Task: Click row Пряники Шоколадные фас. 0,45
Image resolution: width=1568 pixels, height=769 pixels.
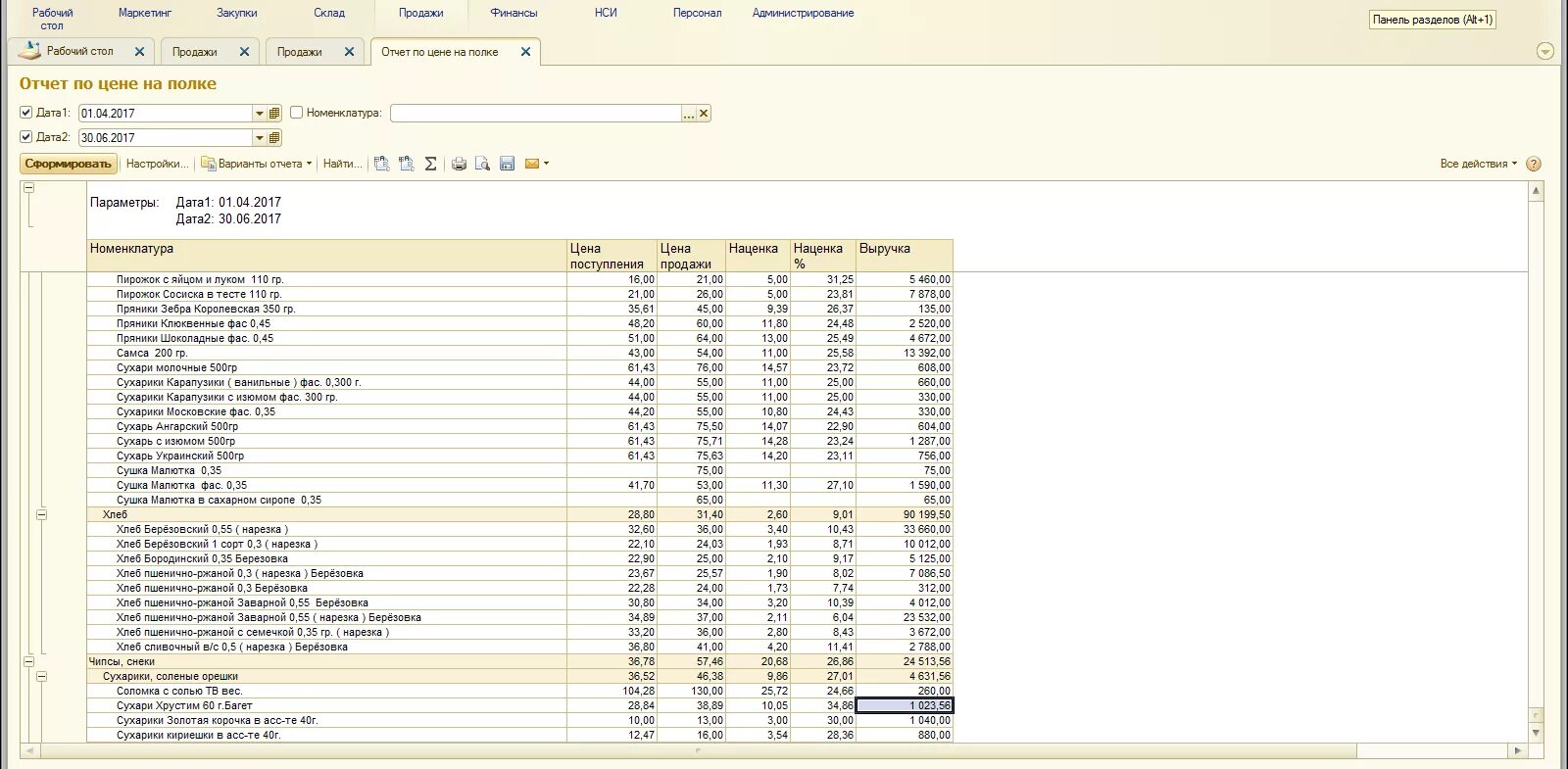Action: [x=519, y=338]
